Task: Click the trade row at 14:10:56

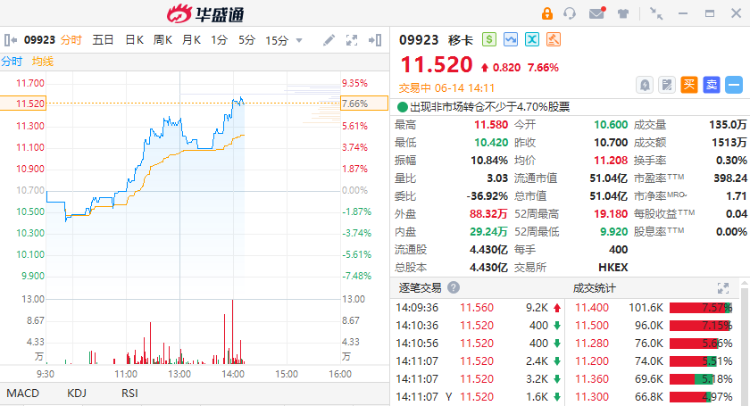Action: (x=477, y=343)
